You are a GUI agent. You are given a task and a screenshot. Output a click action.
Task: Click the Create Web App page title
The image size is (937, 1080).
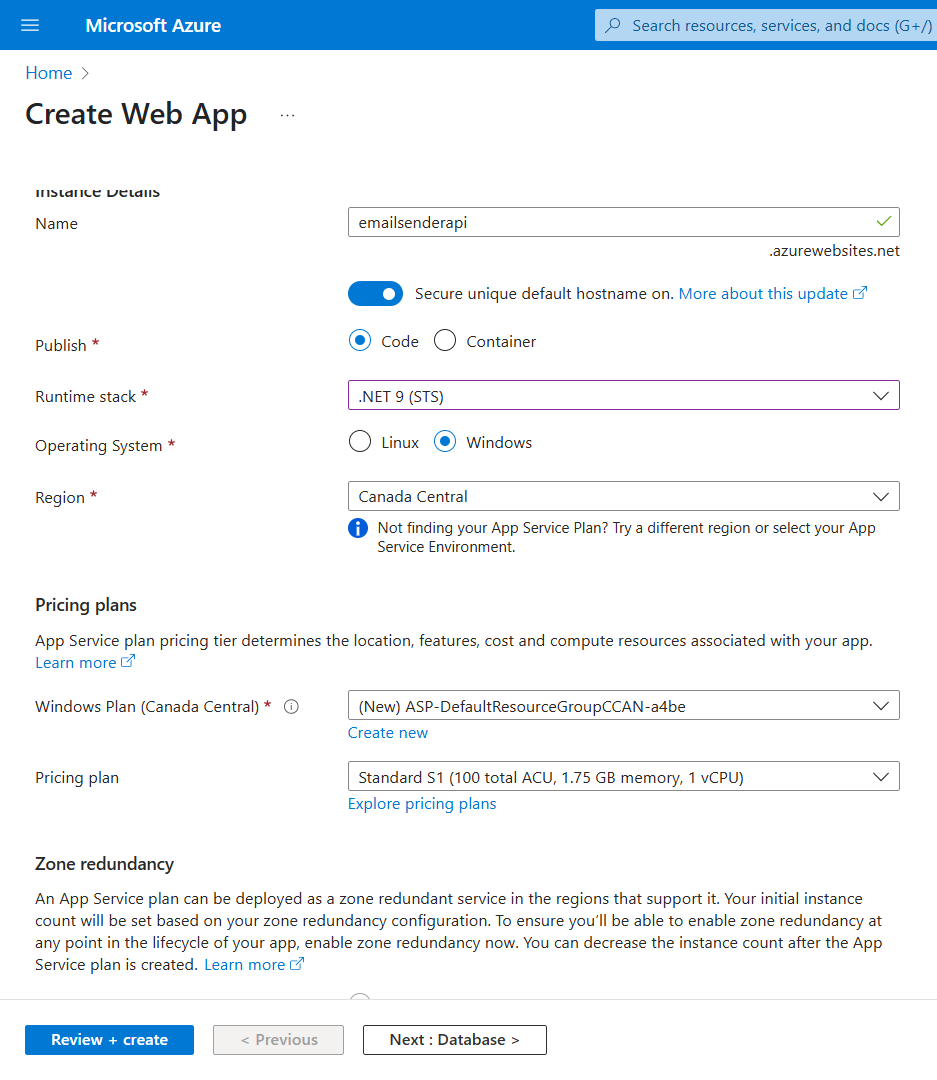click(136, 114)
